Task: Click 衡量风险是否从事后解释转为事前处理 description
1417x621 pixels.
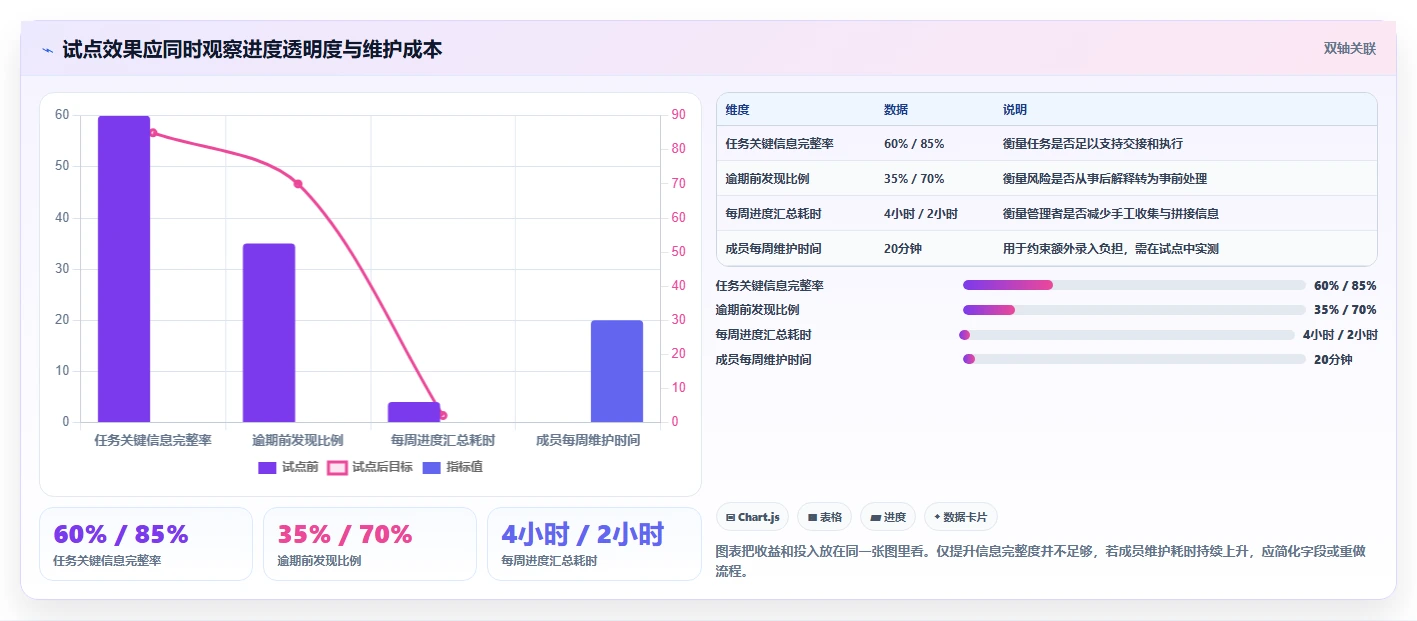Action: coord(1105,179)
